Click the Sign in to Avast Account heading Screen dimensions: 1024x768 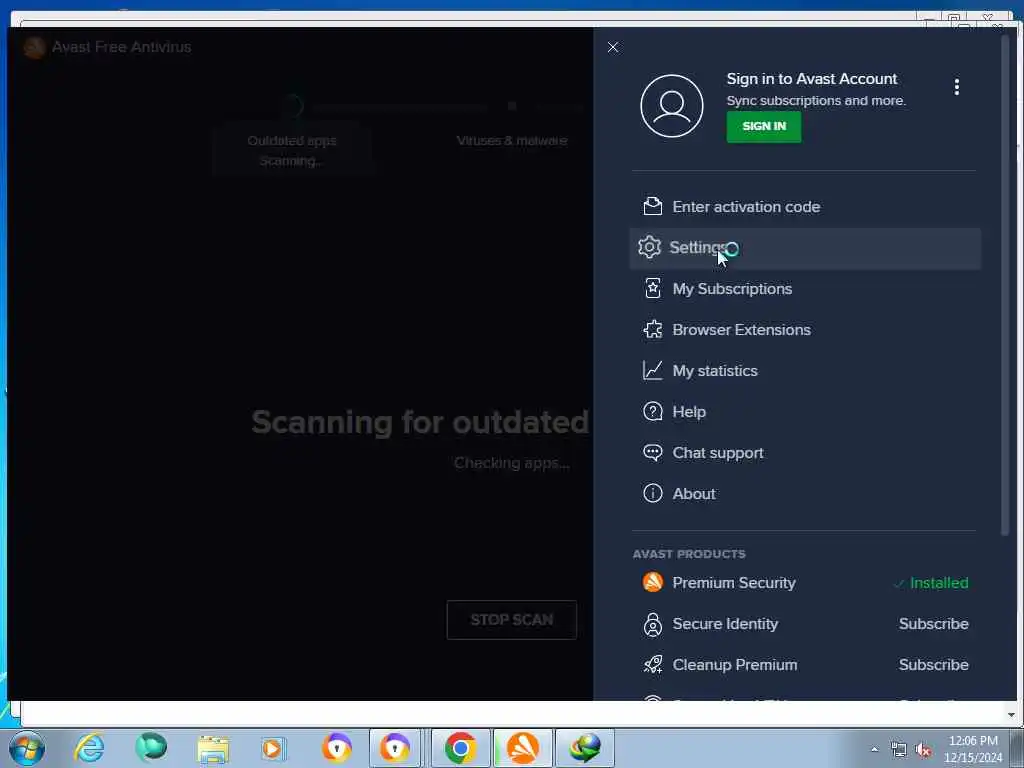(x=812, y=79)
